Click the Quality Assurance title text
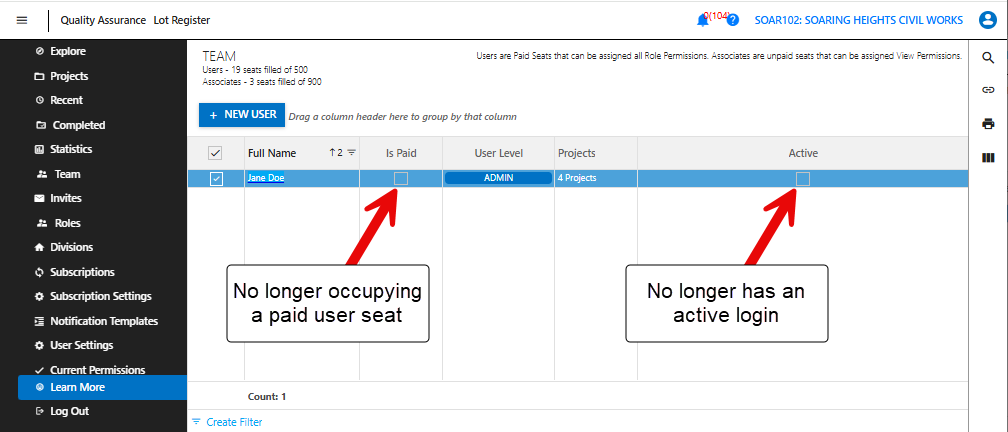The width and height of the screenshot is (1008, 432). tap(103, 21)
